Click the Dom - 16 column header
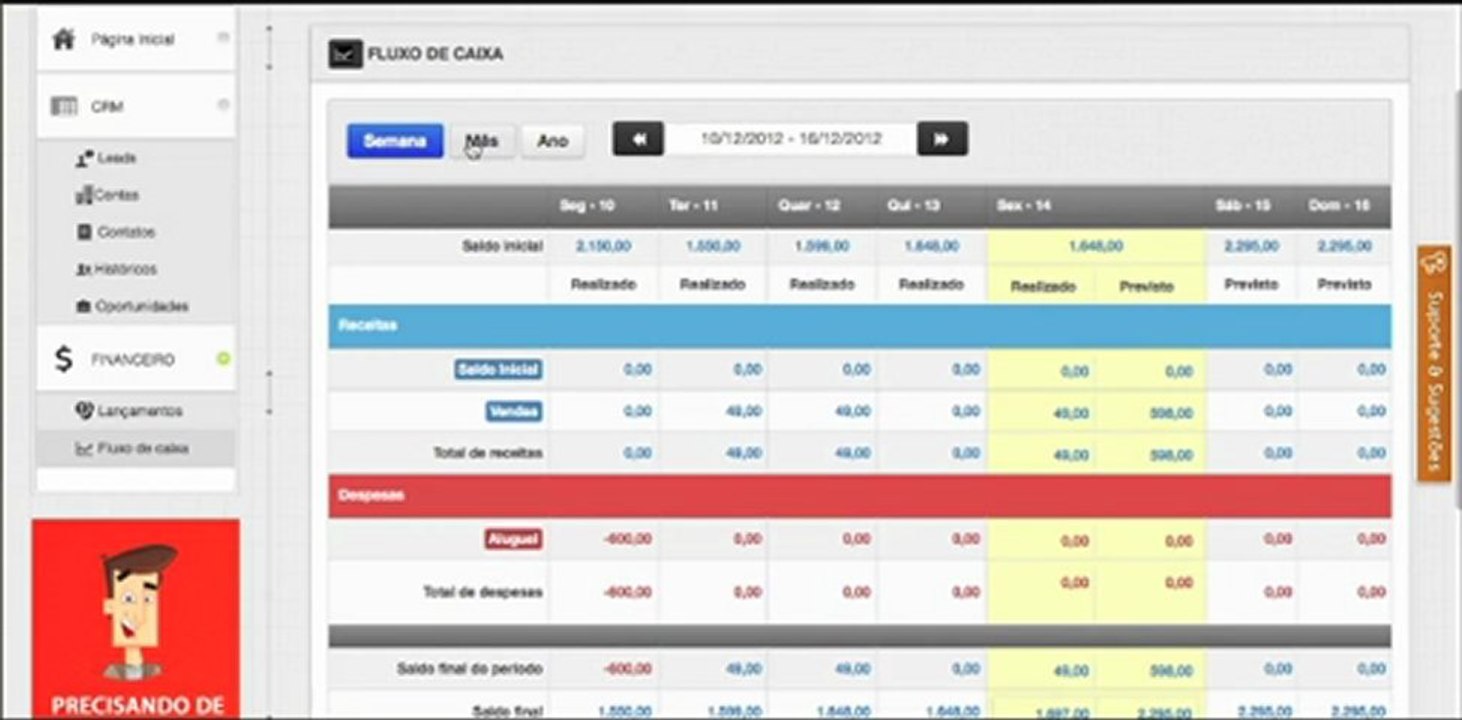Viewport: 1462px width, 720px height. pyautogui.click(x=1339, y=206)
